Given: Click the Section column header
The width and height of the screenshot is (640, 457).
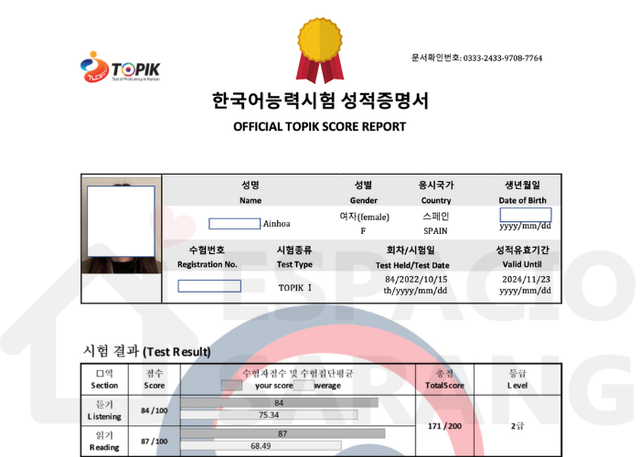Looking at the screenshot, I should point(104,385).
